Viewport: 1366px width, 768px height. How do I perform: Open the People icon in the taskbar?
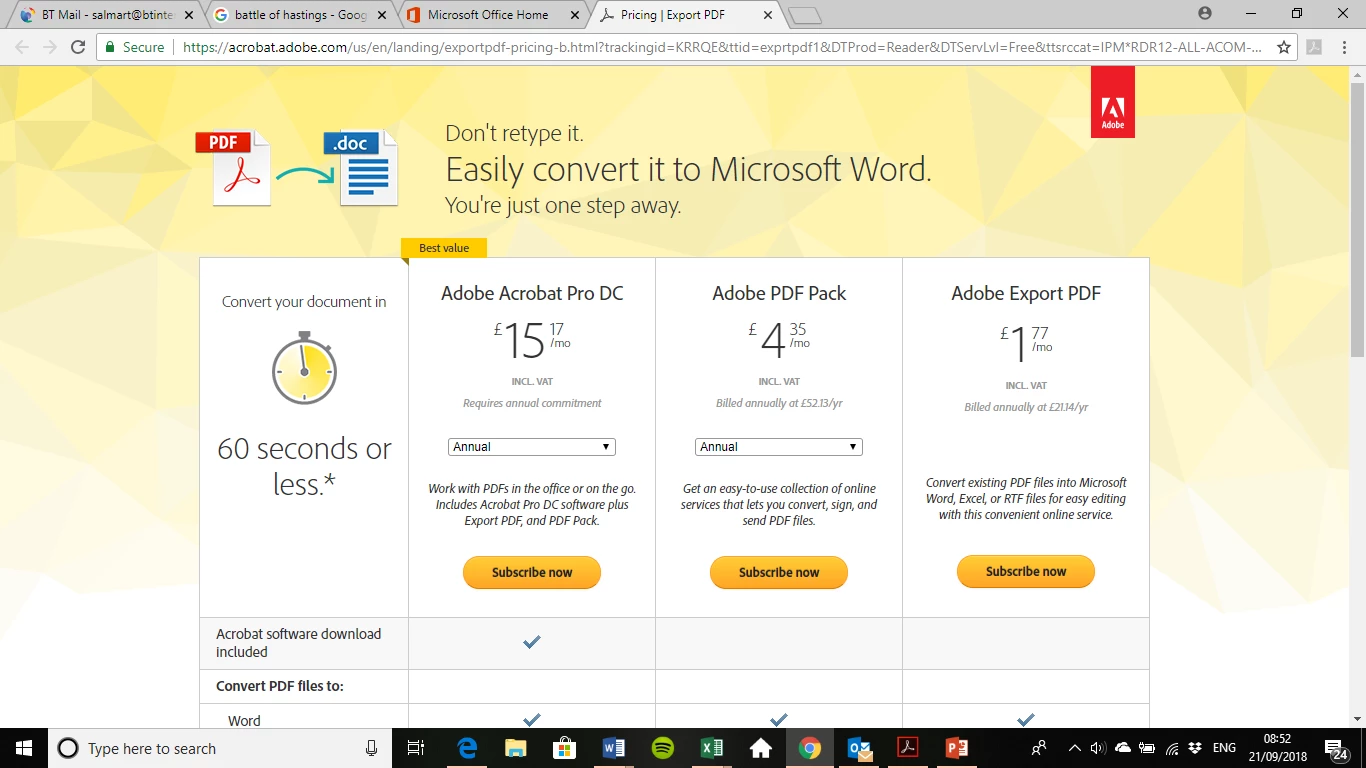pos(1040,748)
